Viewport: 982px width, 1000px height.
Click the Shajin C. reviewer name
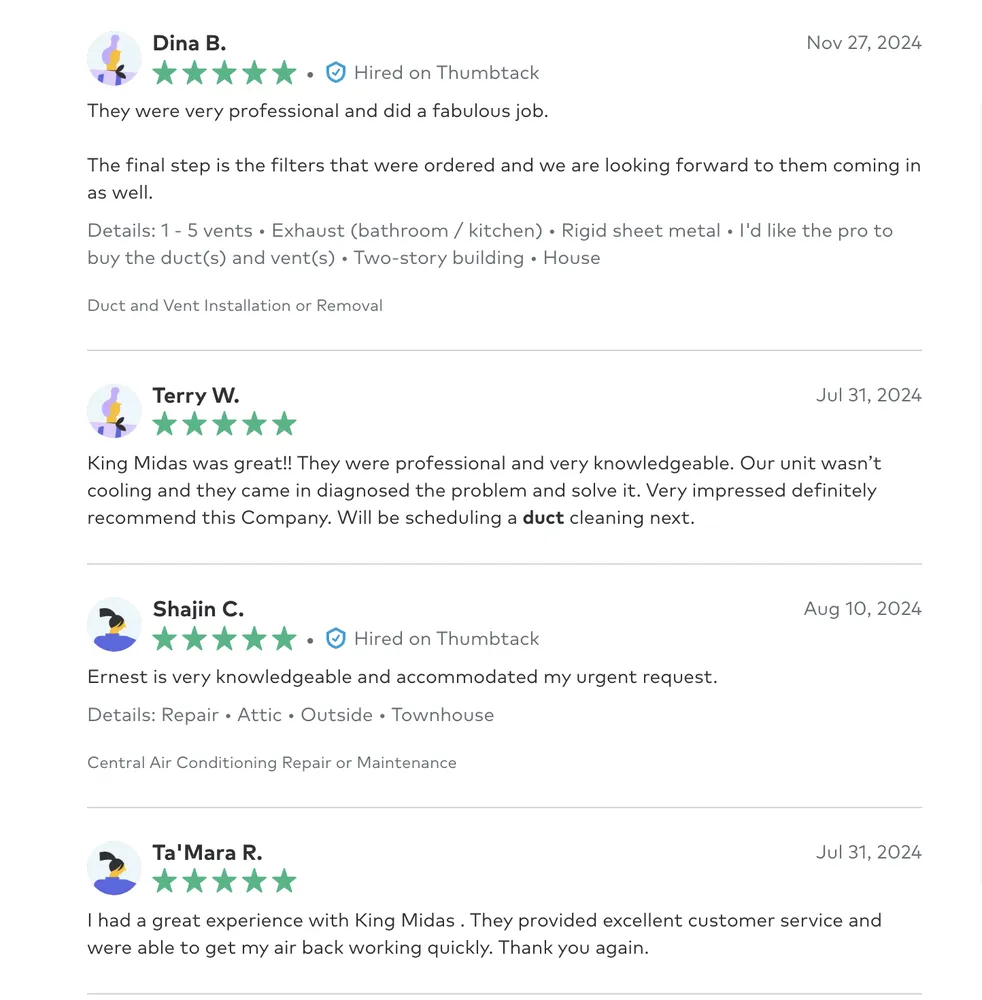[x=198, y=609]
